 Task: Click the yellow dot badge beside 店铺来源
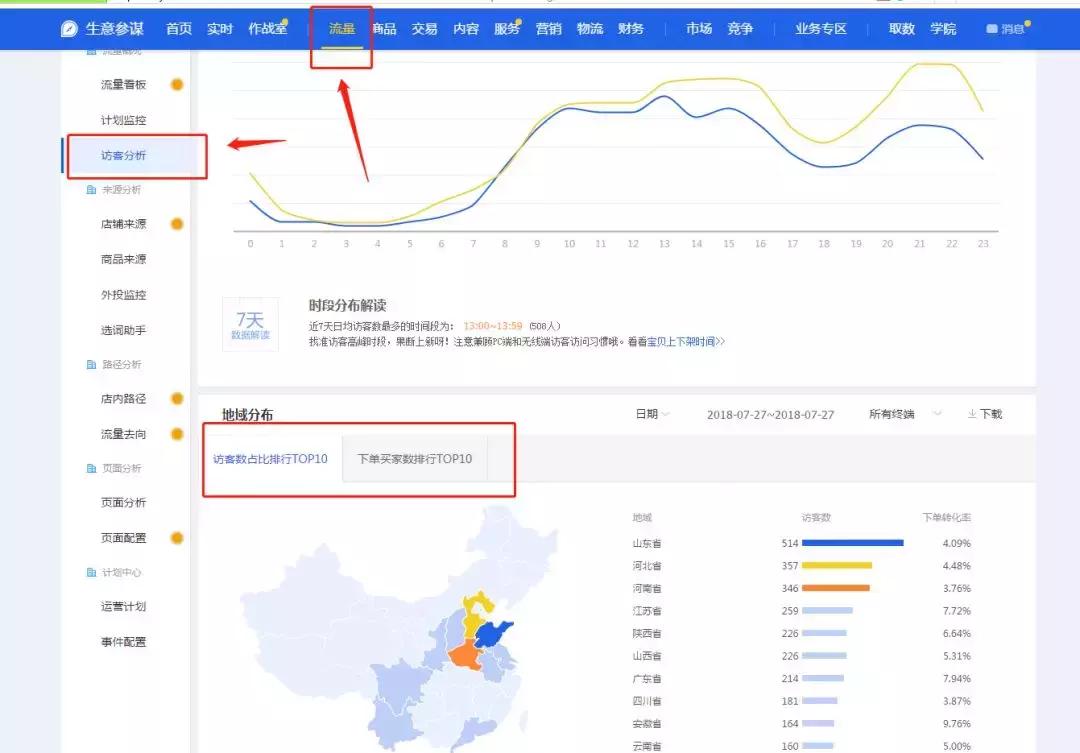click(x=177, y=224)
